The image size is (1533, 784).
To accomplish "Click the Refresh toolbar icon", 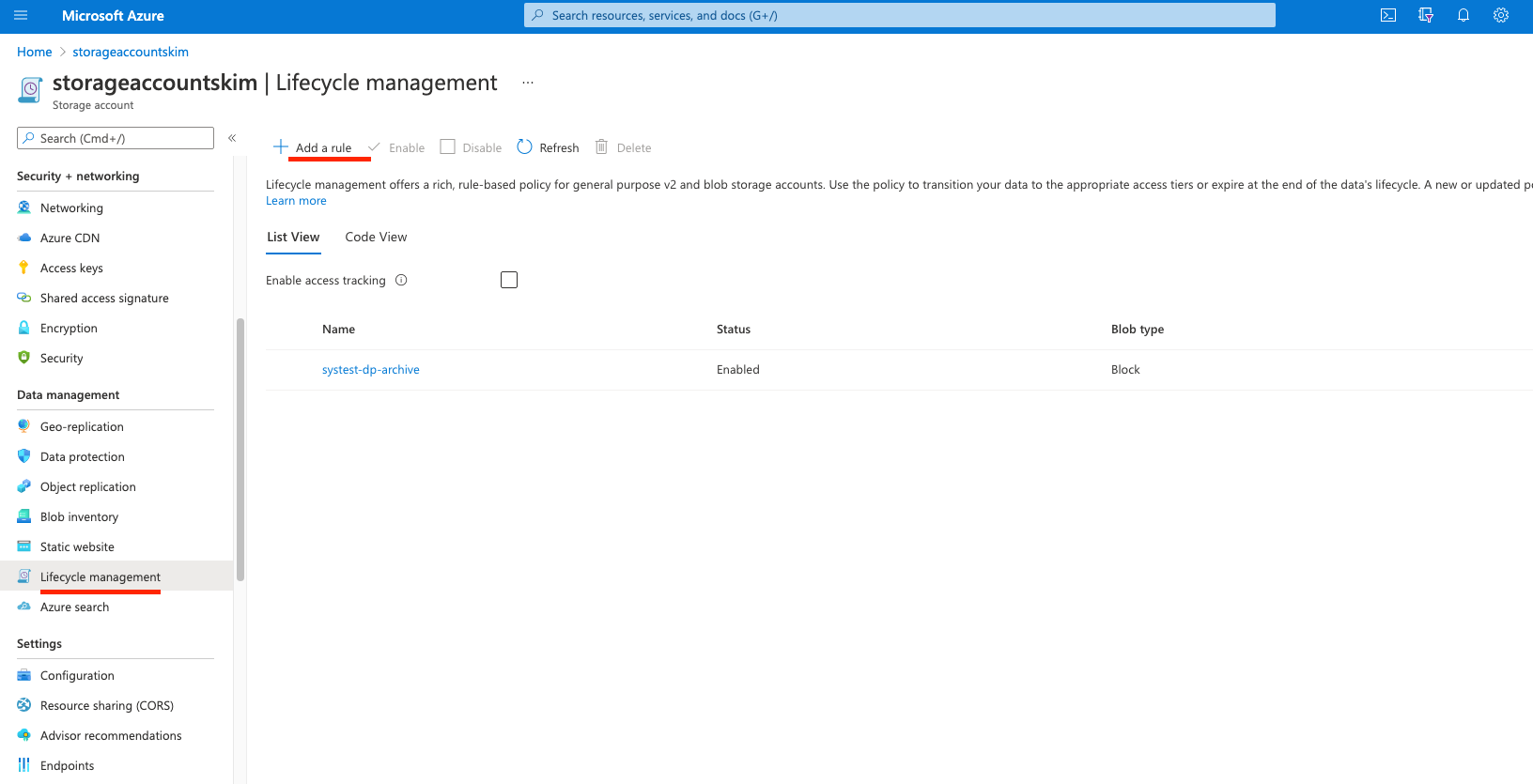I will [525, 147].
